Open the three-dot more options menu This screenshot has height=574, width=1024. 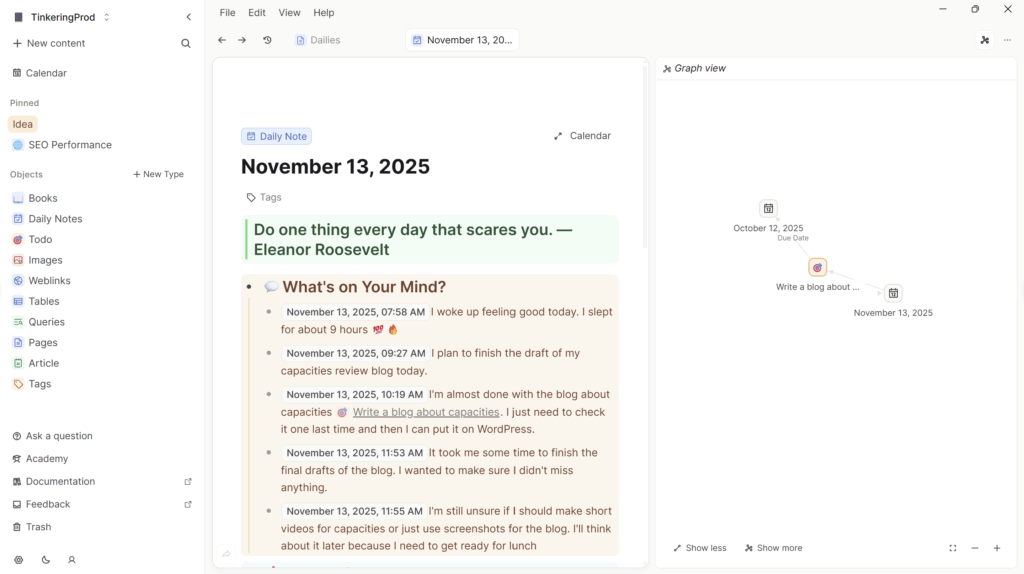coord(1007,40)
